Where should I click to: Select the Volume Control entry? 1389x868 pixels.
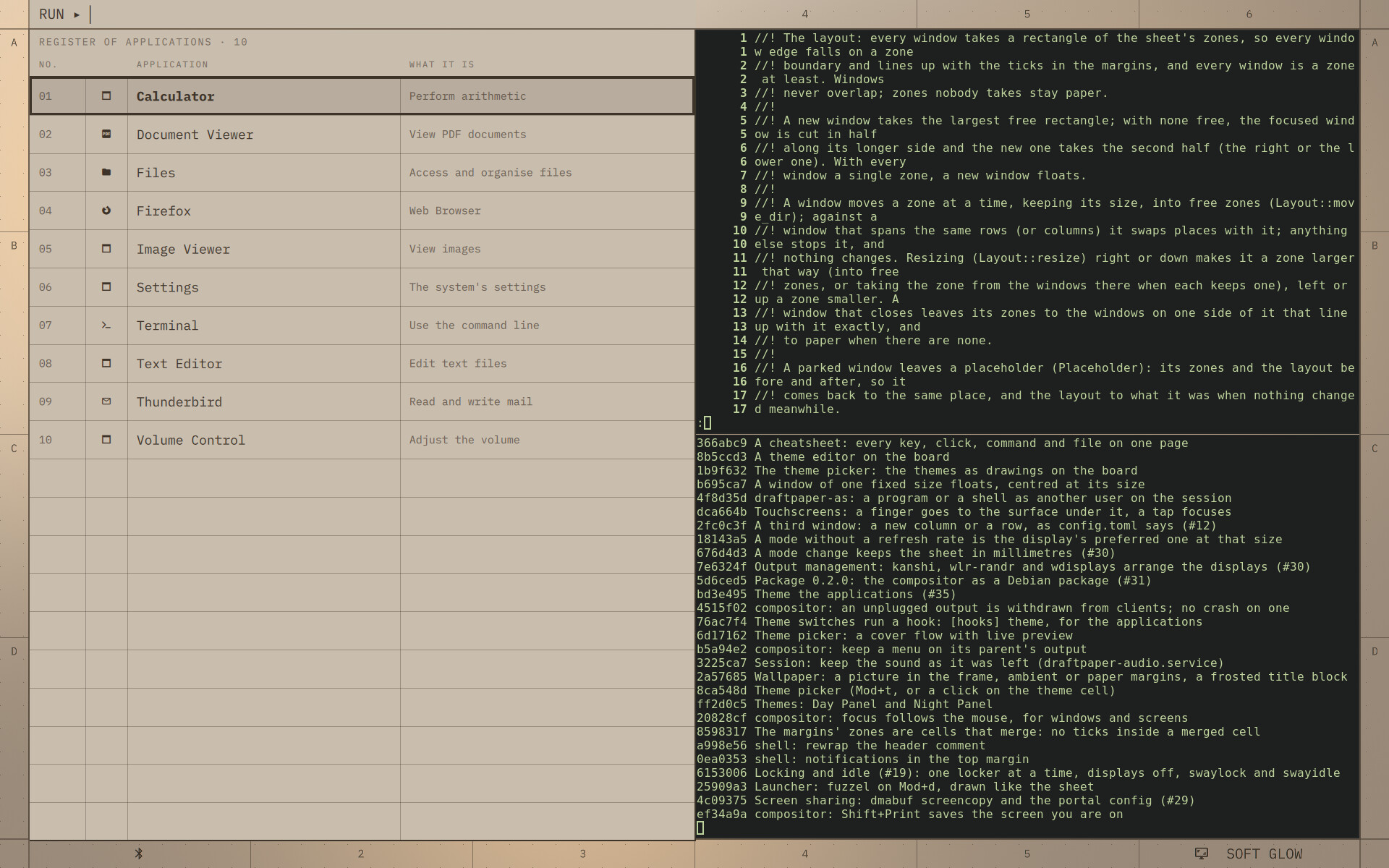pos(362,440)
